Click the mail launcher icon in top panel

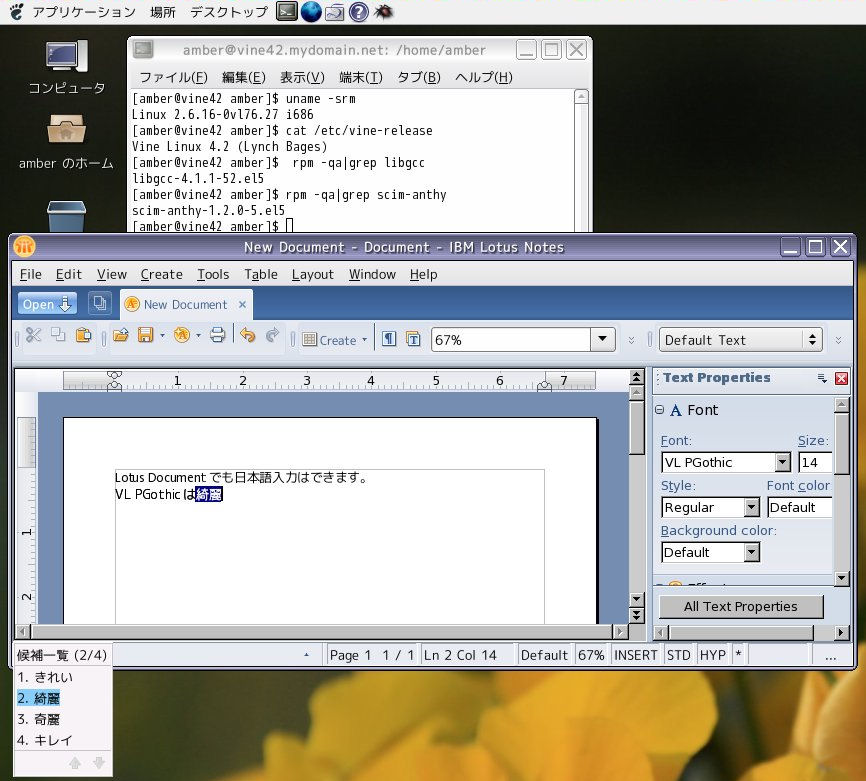[335, 12]
